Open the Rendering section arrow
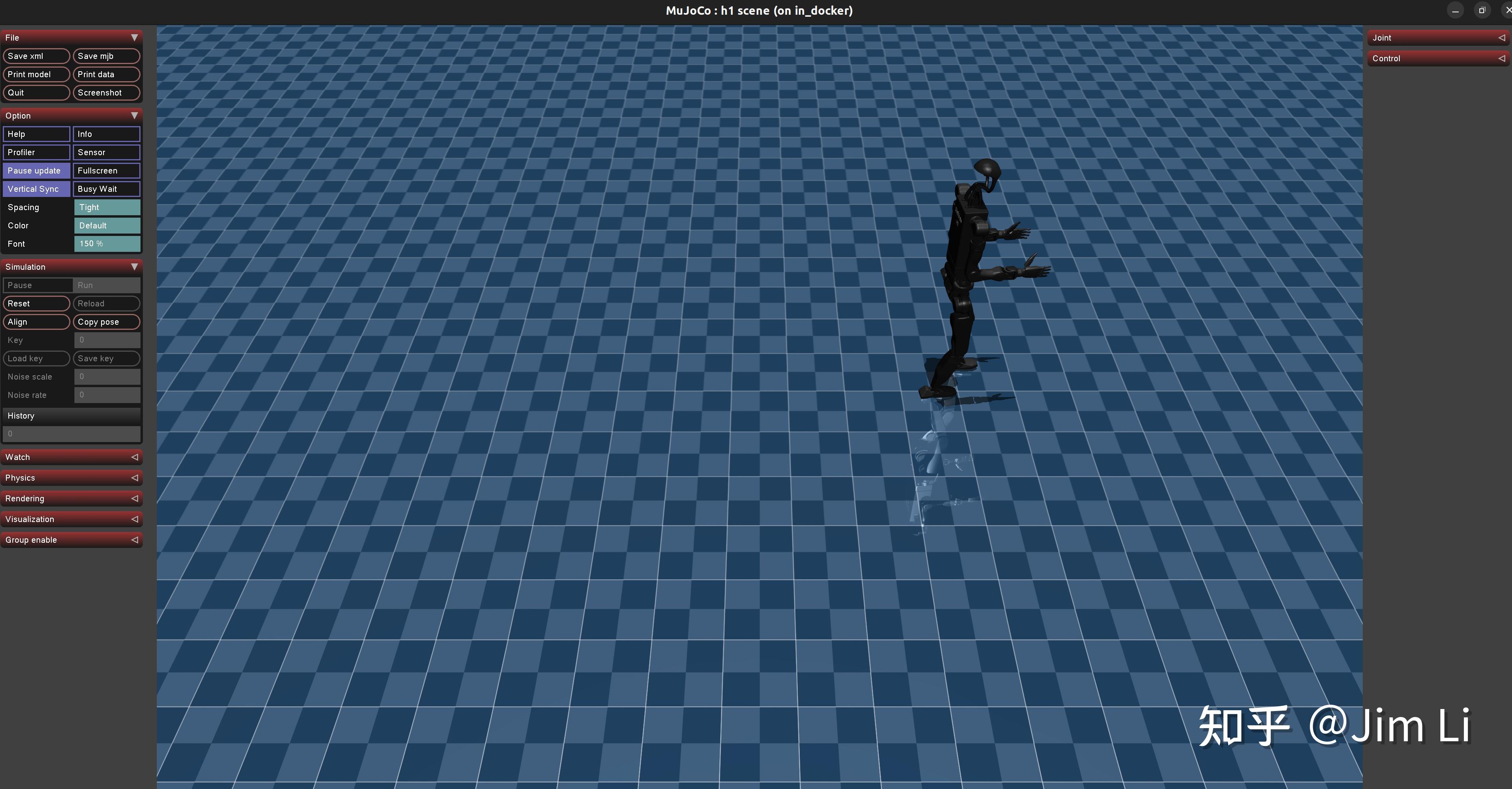Screen dimensions: 1512x789 pyautogui.click(x=135, y=499)
